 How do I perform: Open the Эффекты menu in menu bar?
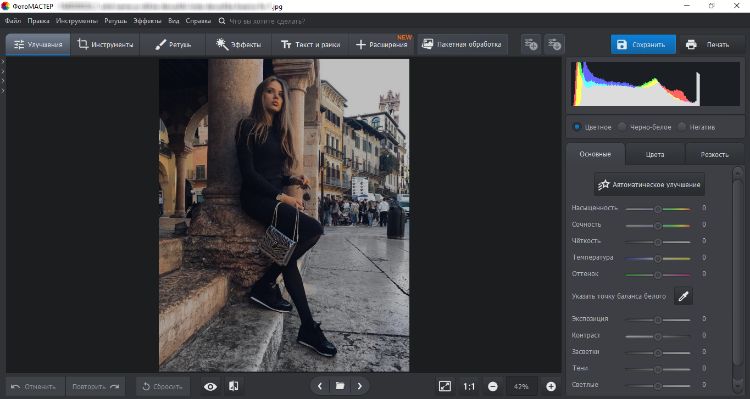[x=147, y=21]
